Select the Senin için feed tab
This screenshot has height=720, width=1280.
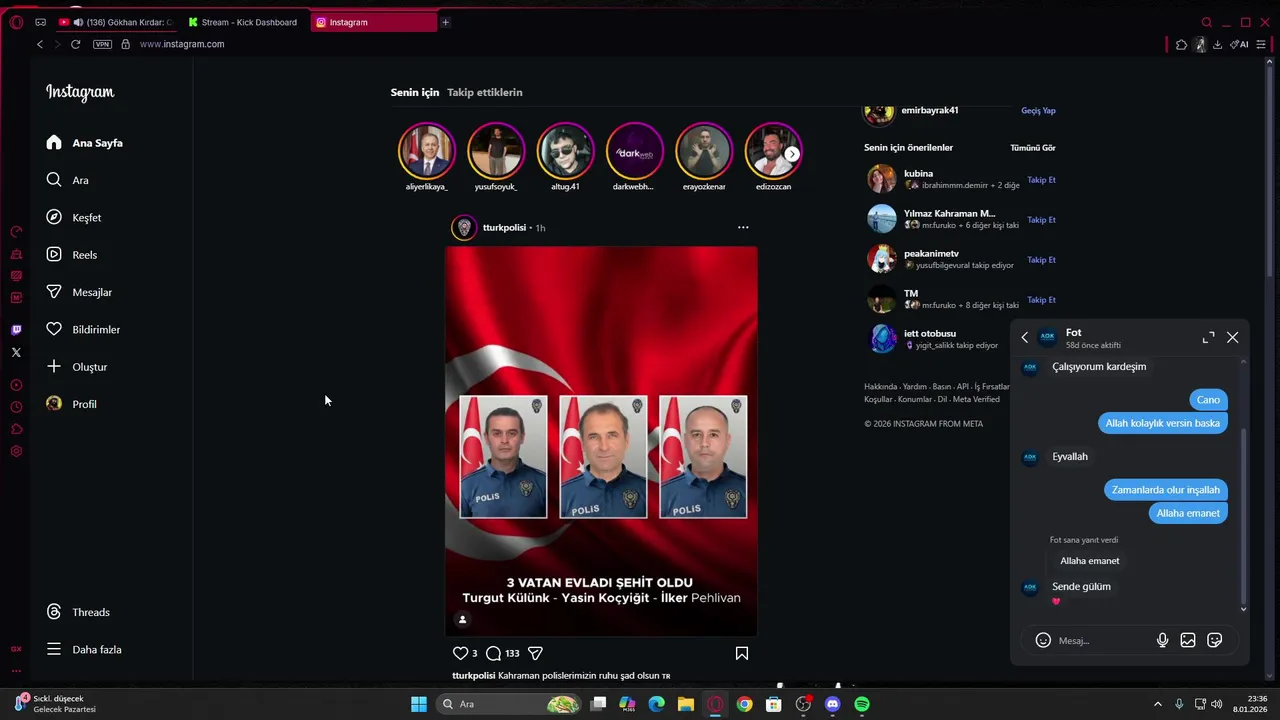pyautogui.click(x=415, y=92)
